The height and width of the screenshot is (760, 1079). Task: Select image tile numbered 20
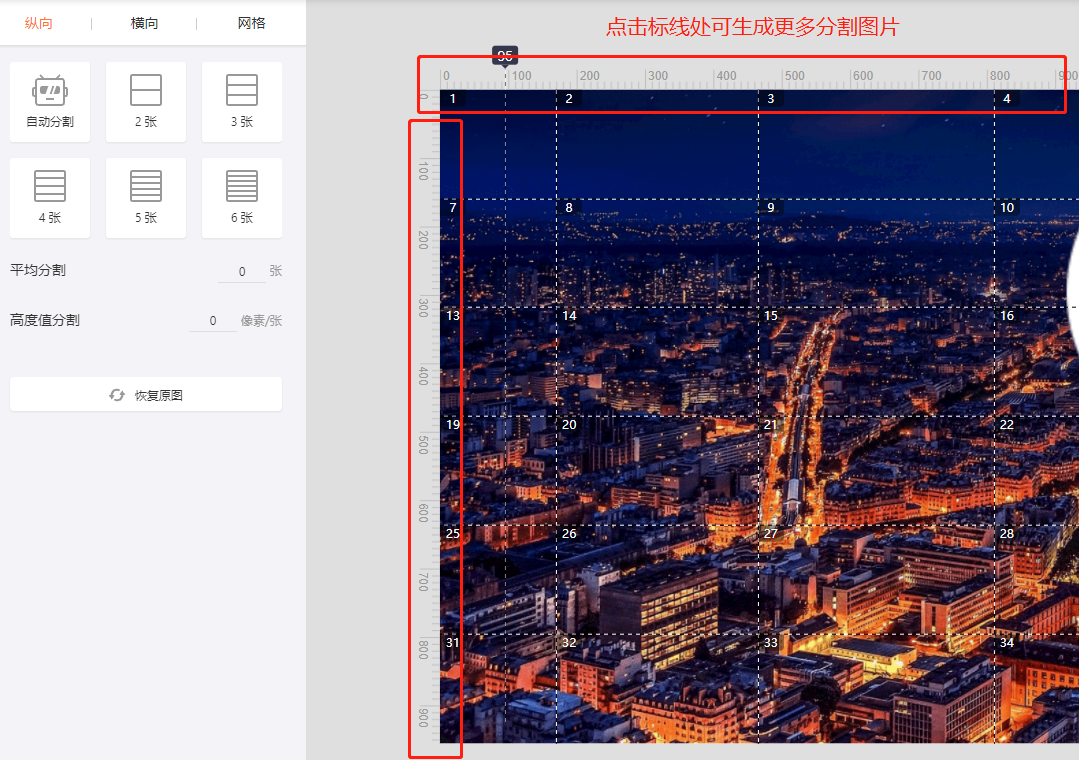[x=657, y=471]
